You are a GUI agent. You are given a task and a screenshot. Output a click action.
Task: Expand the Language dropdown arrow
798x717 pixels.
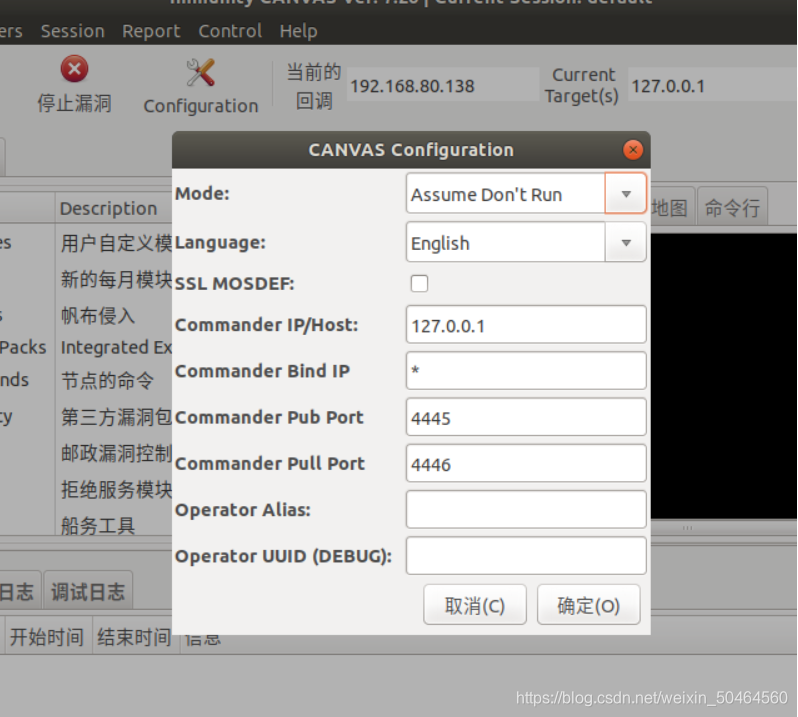(x=626, y=243)
